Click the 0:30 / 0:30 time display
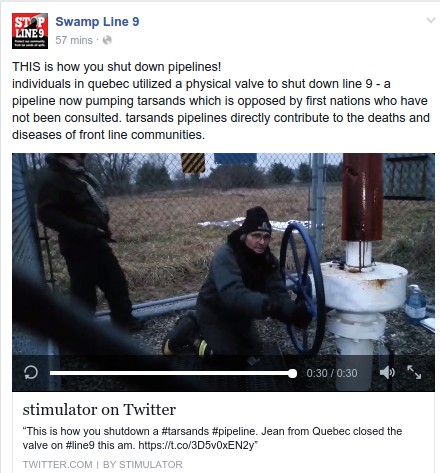Screen dimensions: 440x473 click(332, 373)
